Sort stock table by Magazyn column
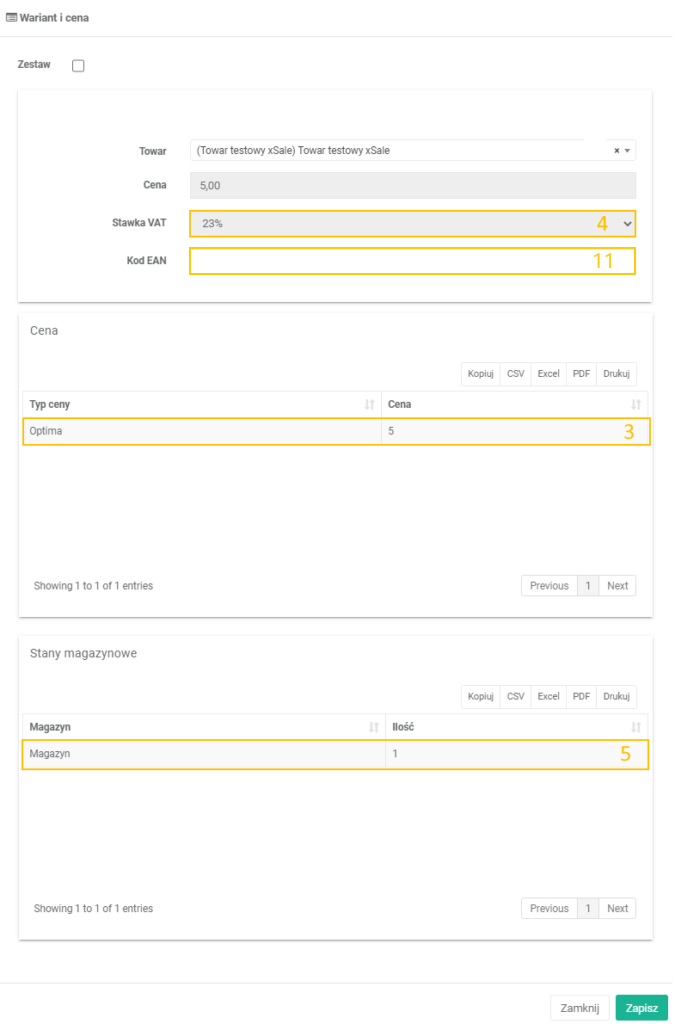The height and width of the screenshot is (1024, 675). click(200, 727)
